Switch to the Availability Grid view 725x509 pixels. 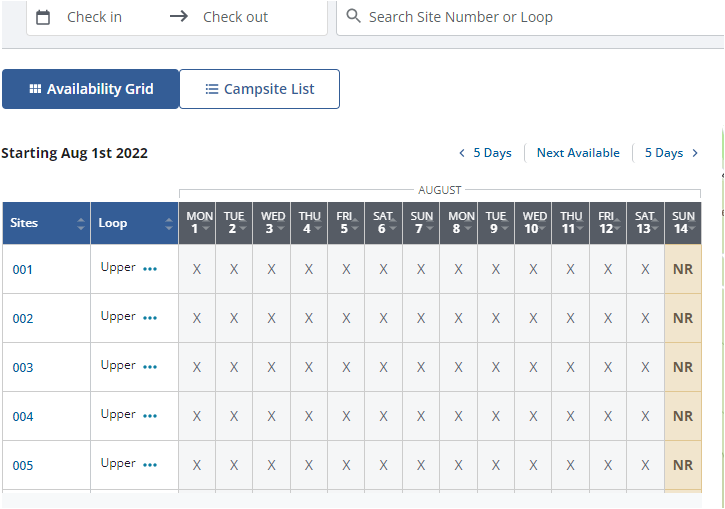(91, 89)
